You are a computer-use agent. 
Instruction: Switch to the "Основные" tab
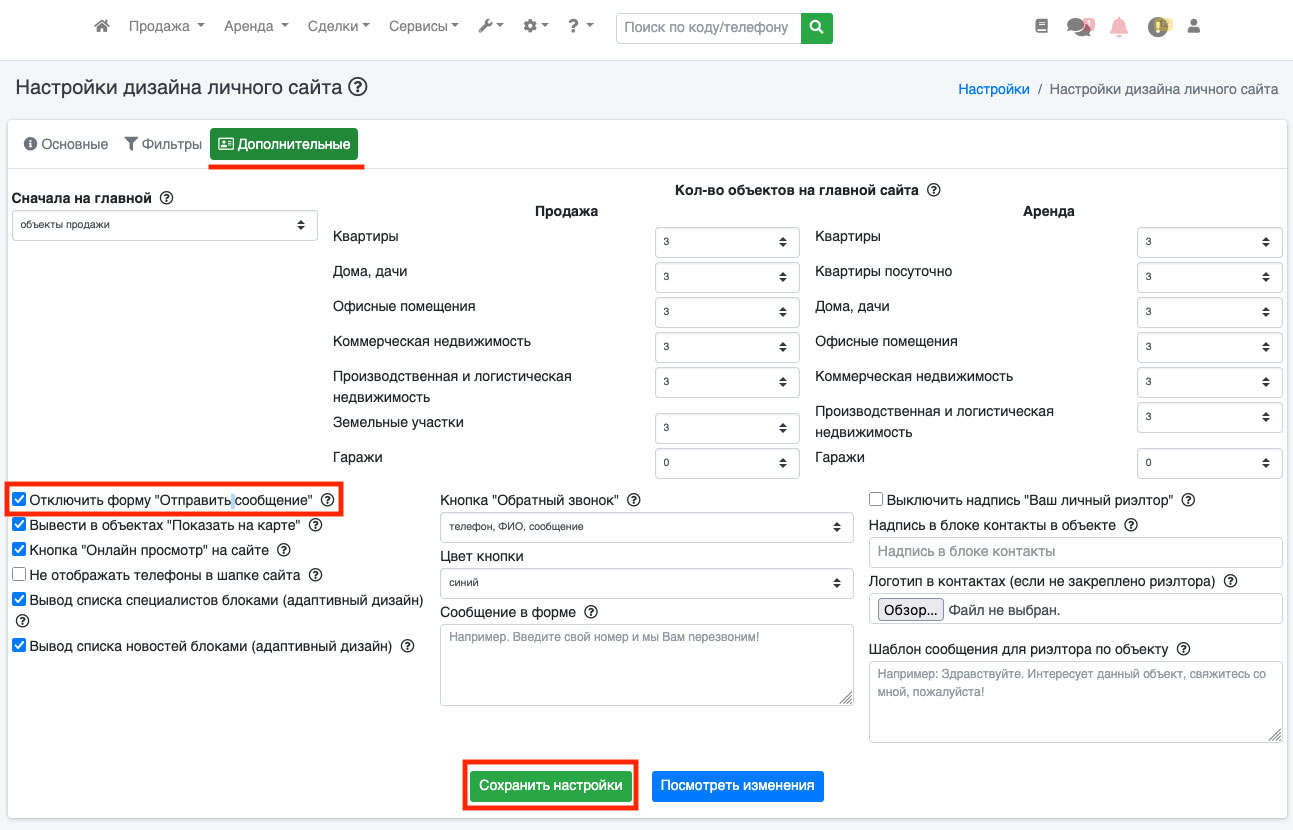(66, 144)
